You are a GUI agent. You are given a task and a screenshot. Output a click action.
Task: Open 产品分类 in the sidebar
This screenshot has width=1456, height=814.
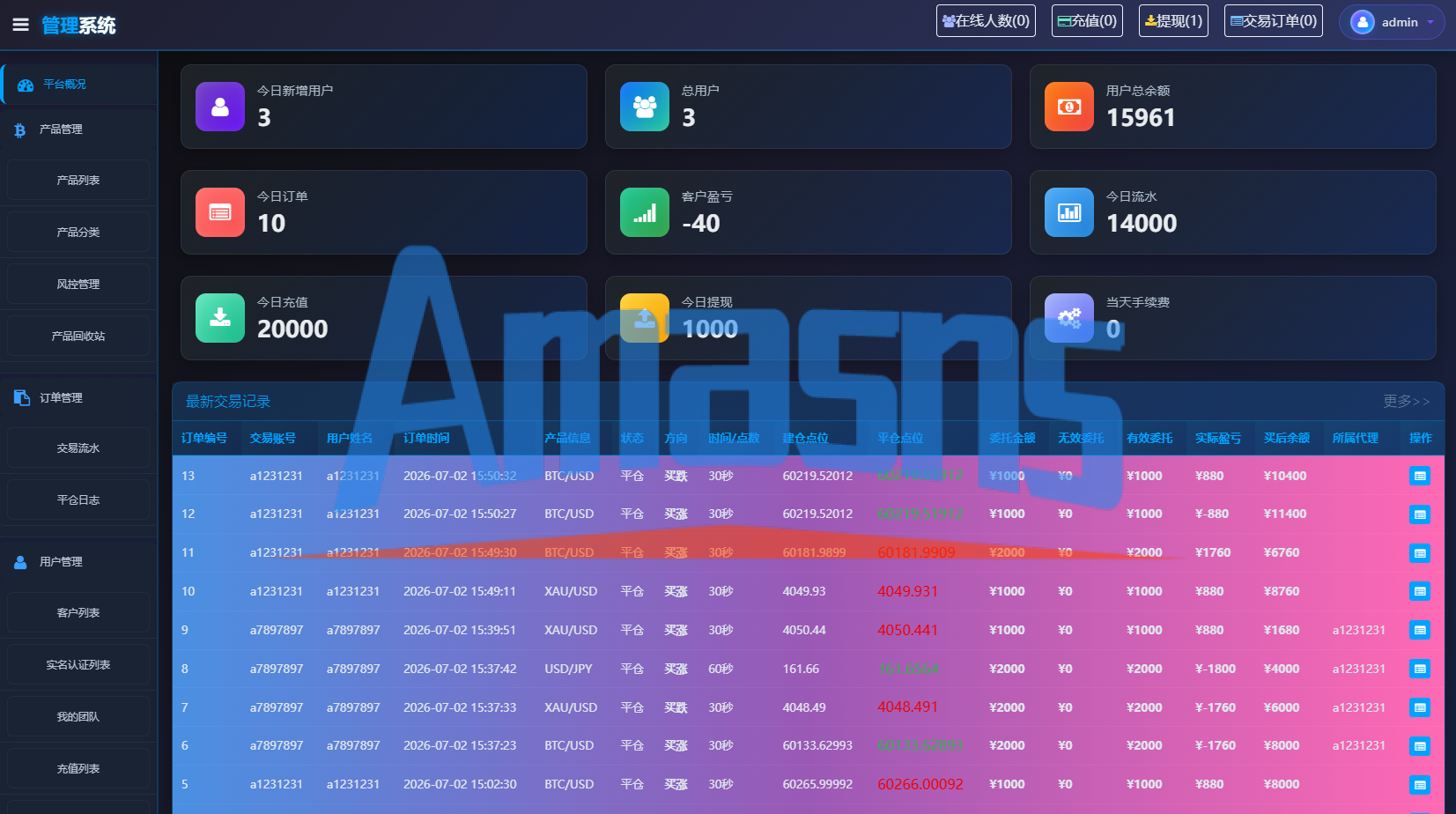coord(78,233)
